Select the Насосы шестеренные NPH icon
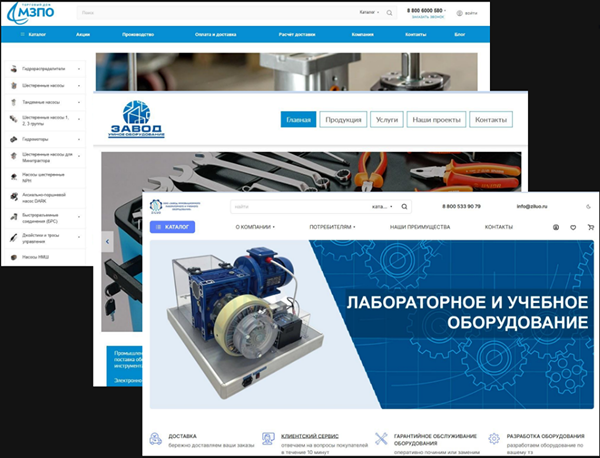This screenshot has height=458, width=600. click(x=14, y=177)
